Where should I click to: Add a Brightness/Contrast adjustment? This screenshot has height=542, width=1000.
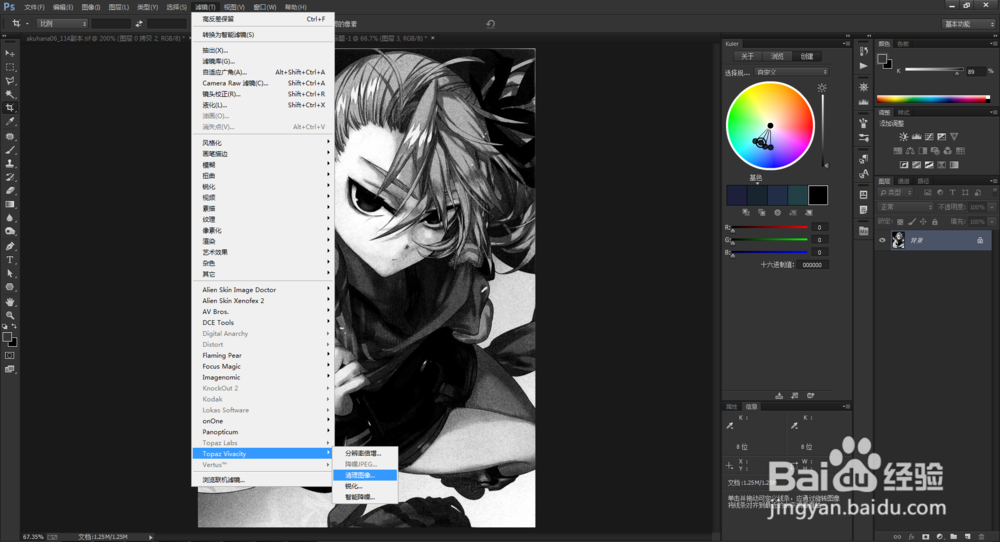click(x=904, y=136)
